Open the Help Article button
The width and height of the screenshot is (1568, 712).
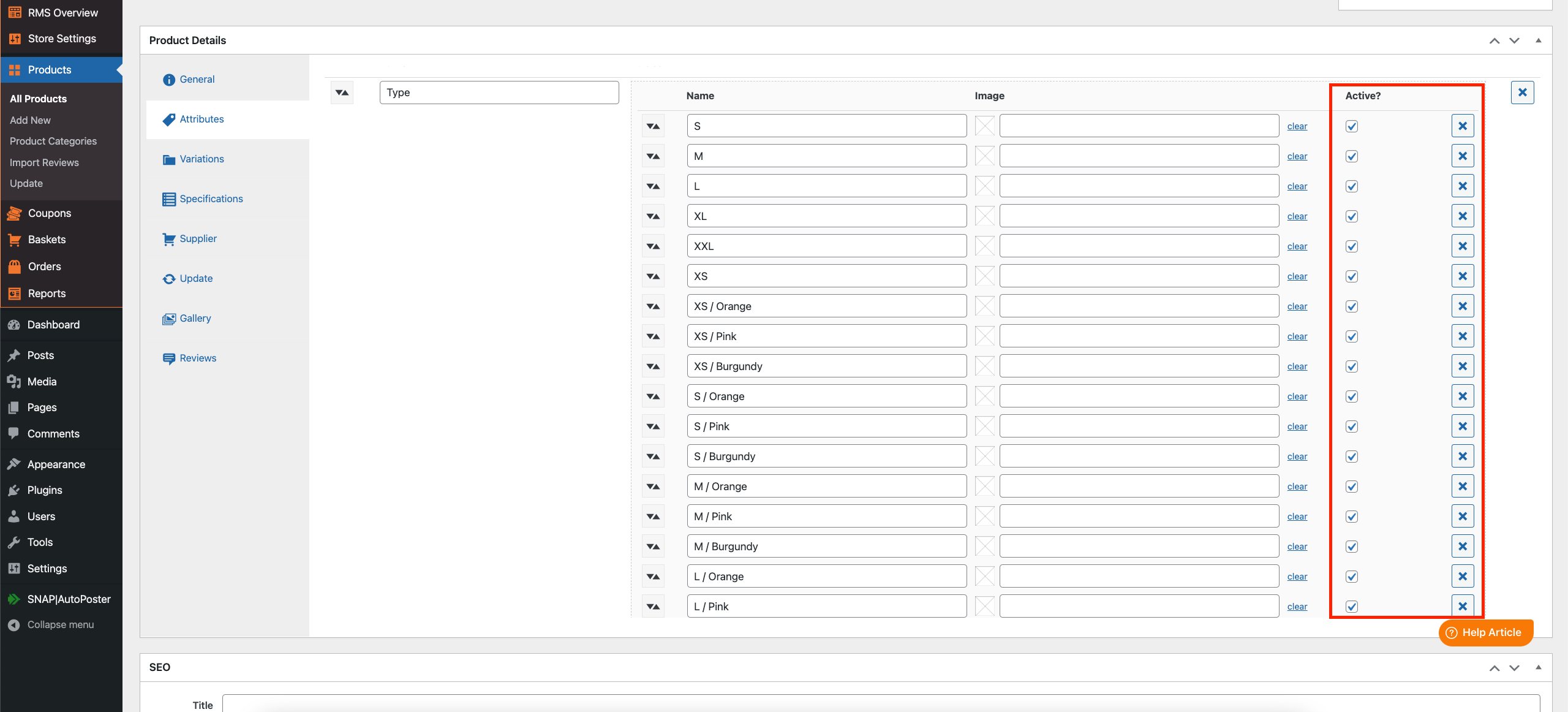pyautogui.click(x=1485, y=632)
